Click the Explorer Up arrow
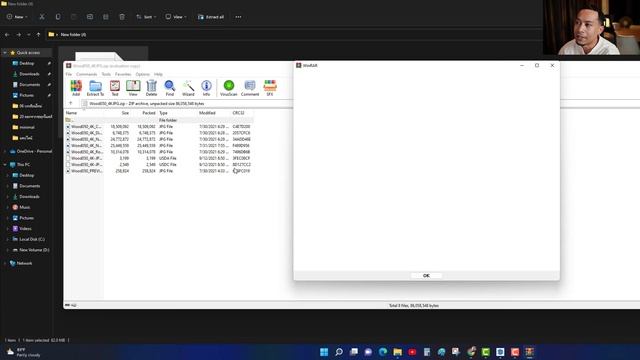Screen dimensions: 640x360 tap(38, 35)
